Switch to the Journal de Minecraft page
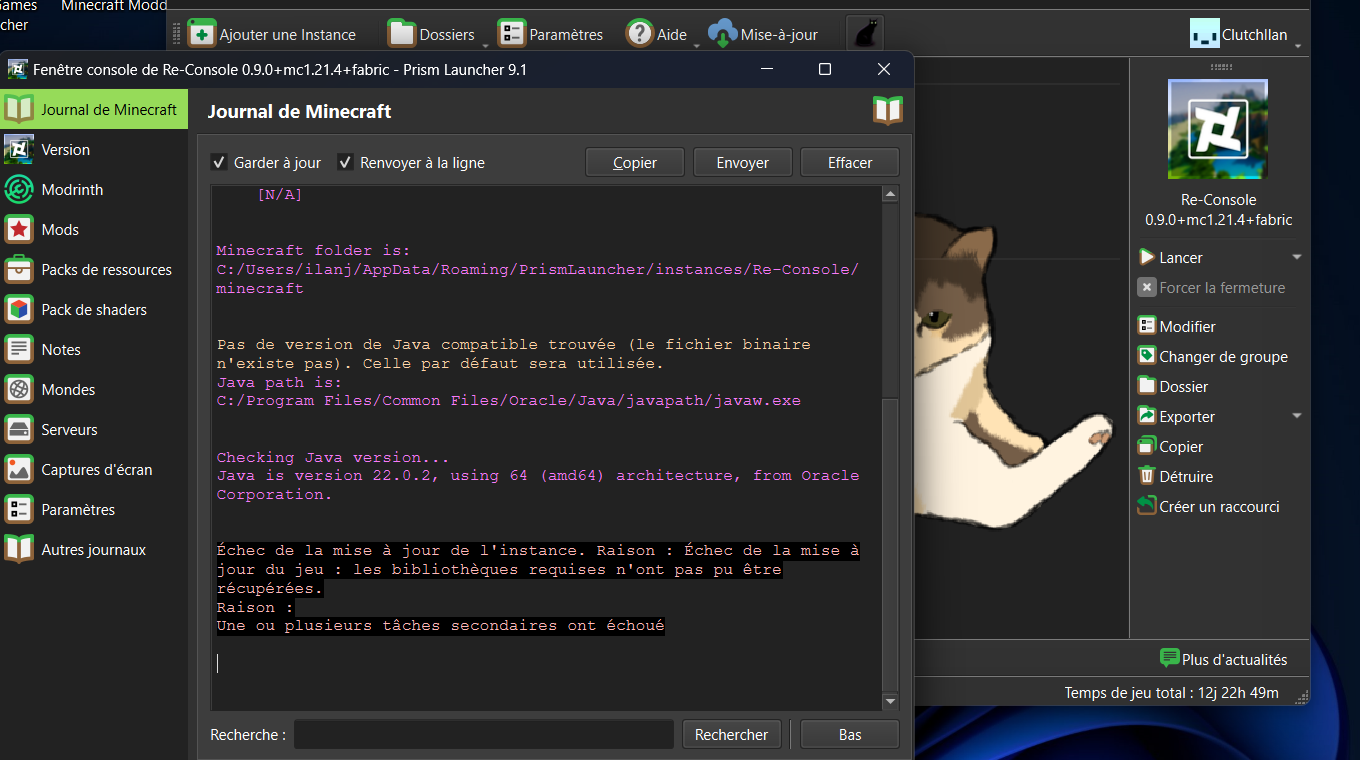The width and height of the screenshot is (1360, 760). point(94,110)
